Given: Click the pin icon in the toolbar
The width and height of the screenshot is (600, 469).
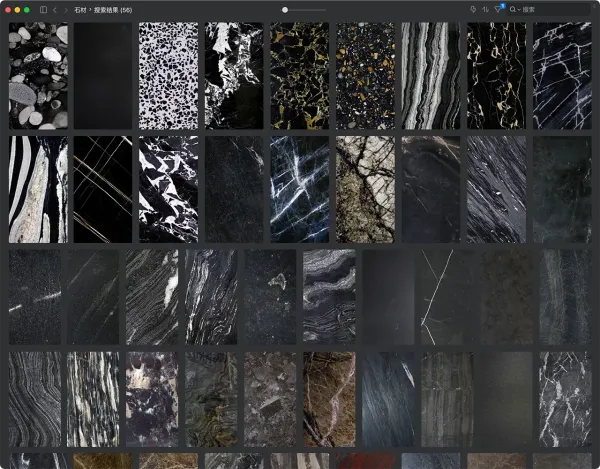Looking at the screenshot, I should click(x=473, y=9).
